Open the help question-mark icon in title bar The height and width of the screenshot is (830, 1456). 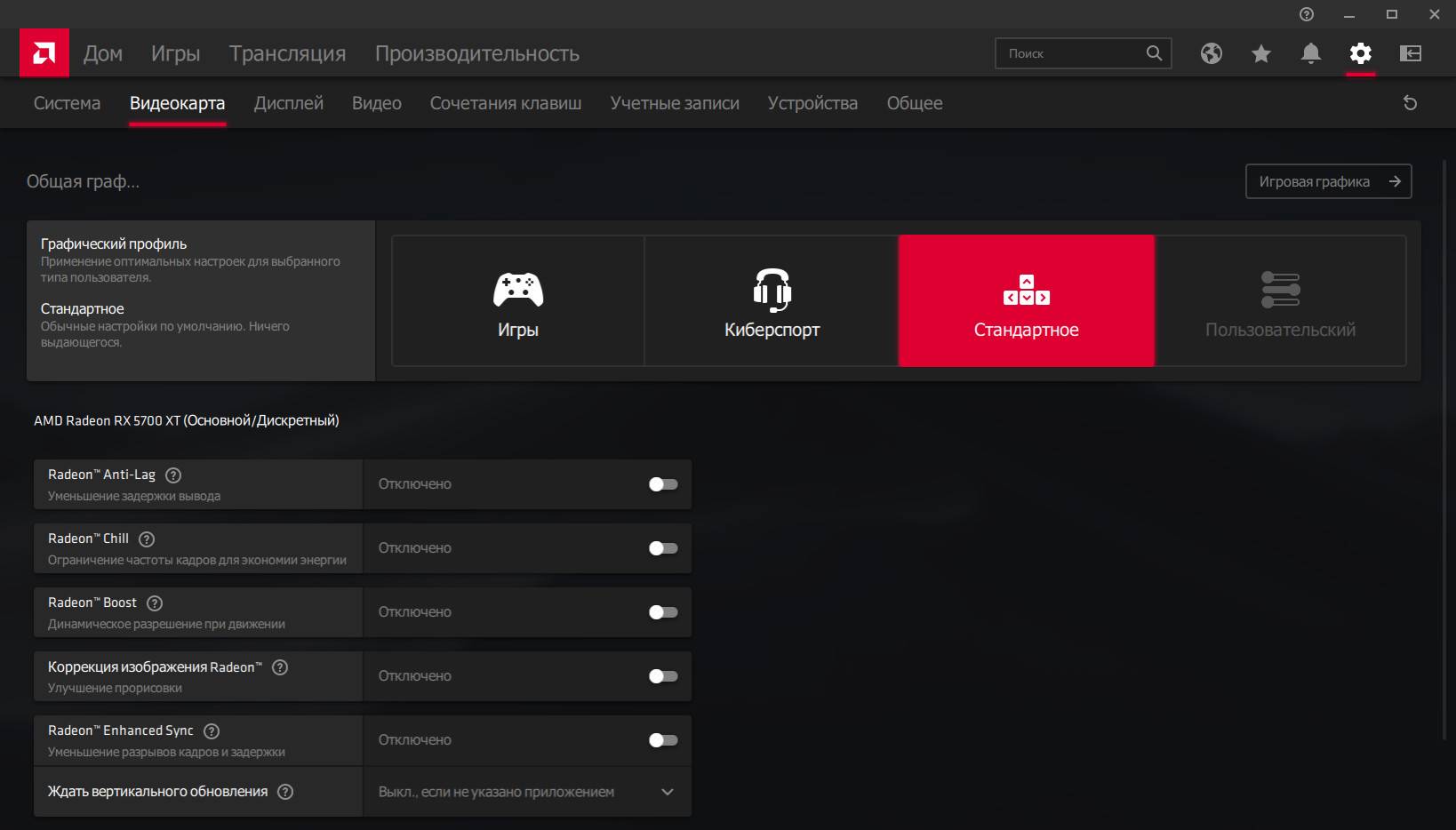click(1307, 14)
